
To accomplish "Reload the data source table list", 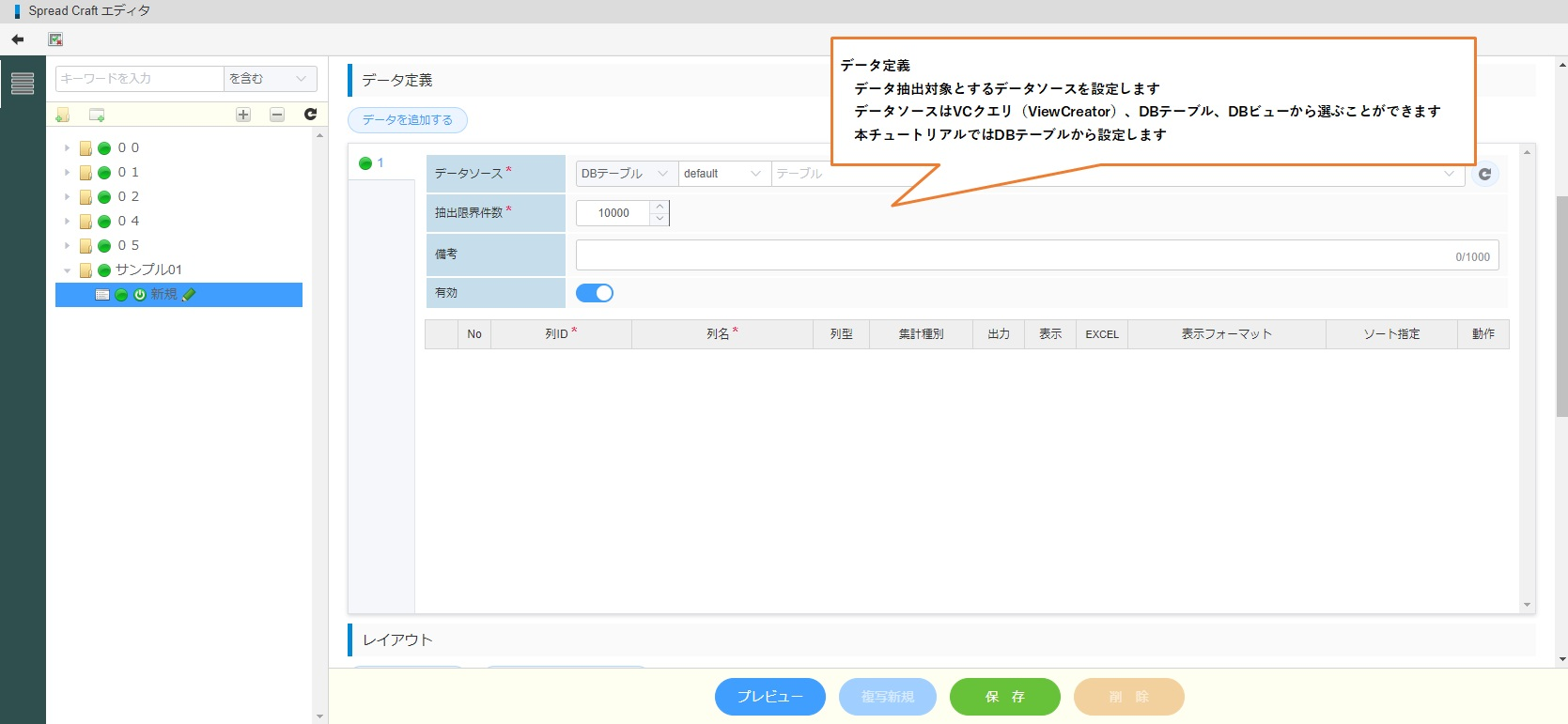I will point(1484,174).
